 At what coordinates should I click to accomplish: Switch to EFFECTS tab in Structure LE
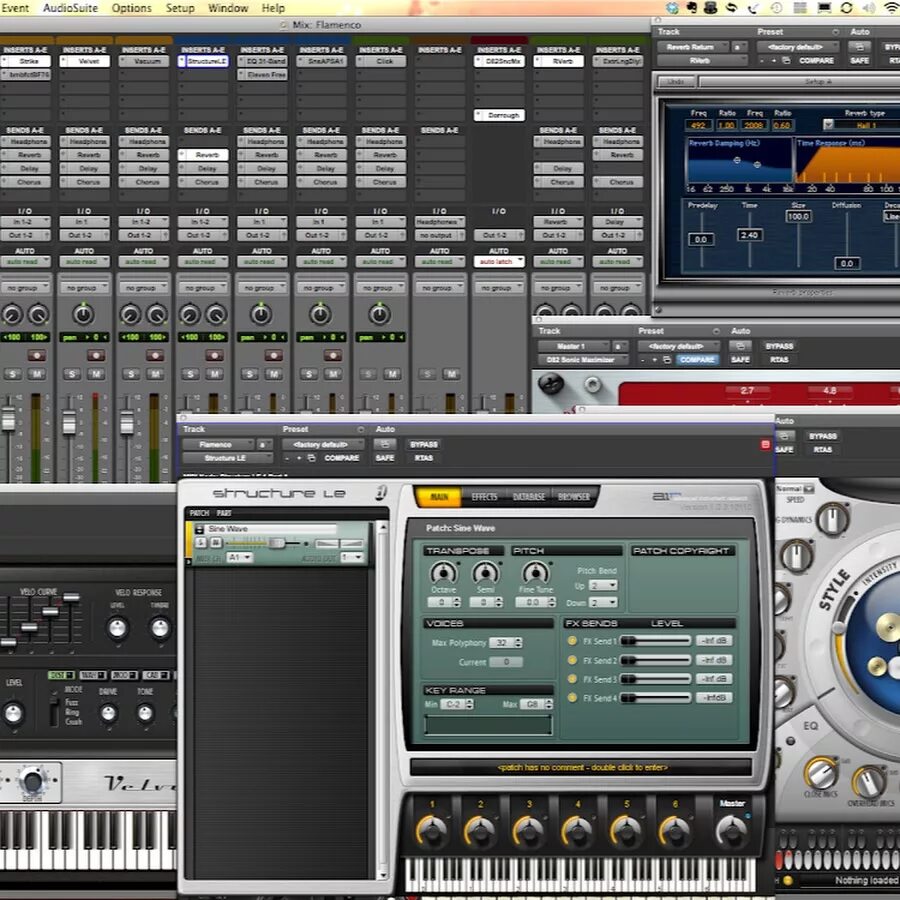click(484, 496)
